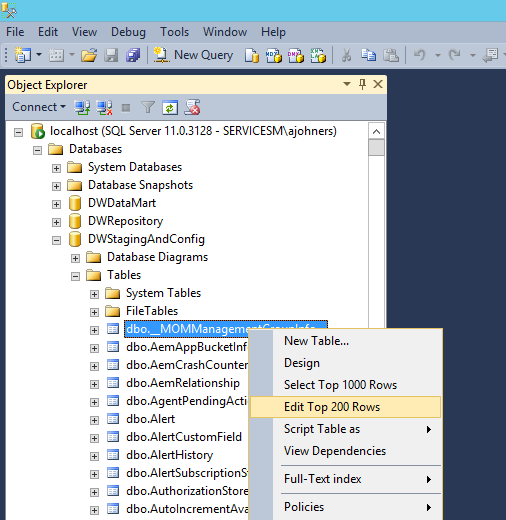Open Script Table as submenu

pos(345,429)
